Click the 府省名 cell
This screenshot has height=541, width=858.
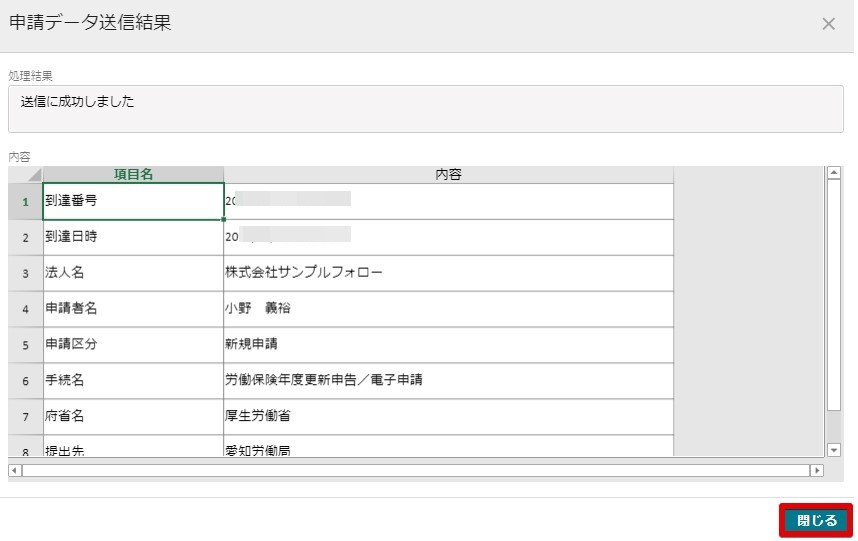pos(134,417)
